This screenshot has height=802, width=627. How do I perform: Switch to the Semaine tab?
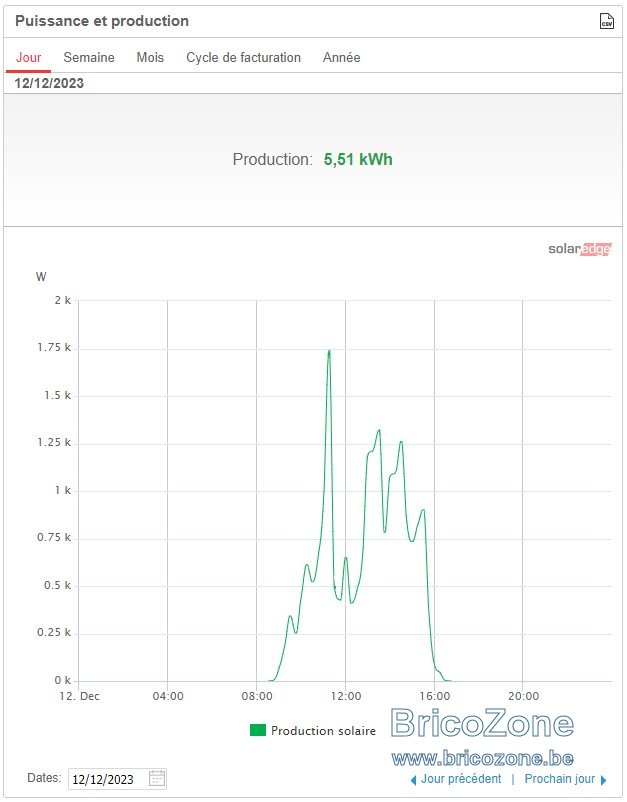point(89,57)
